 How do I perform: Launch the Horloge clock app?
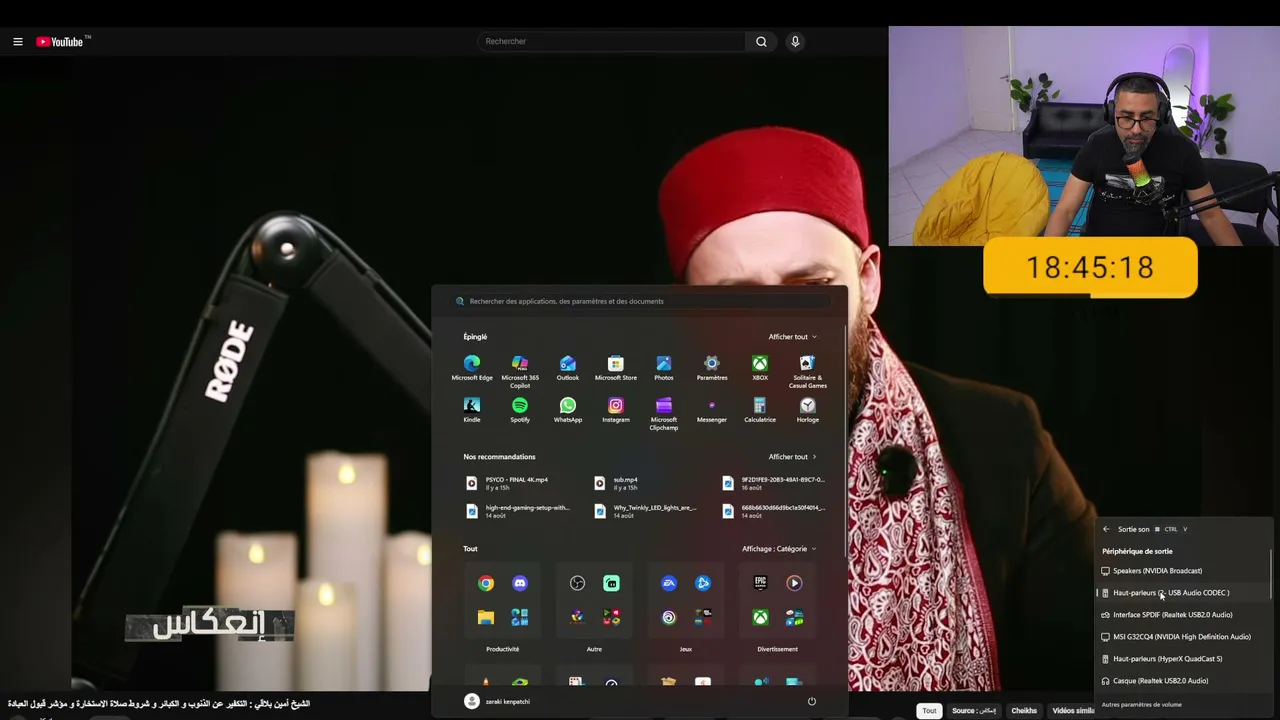(x=808, y=410)
